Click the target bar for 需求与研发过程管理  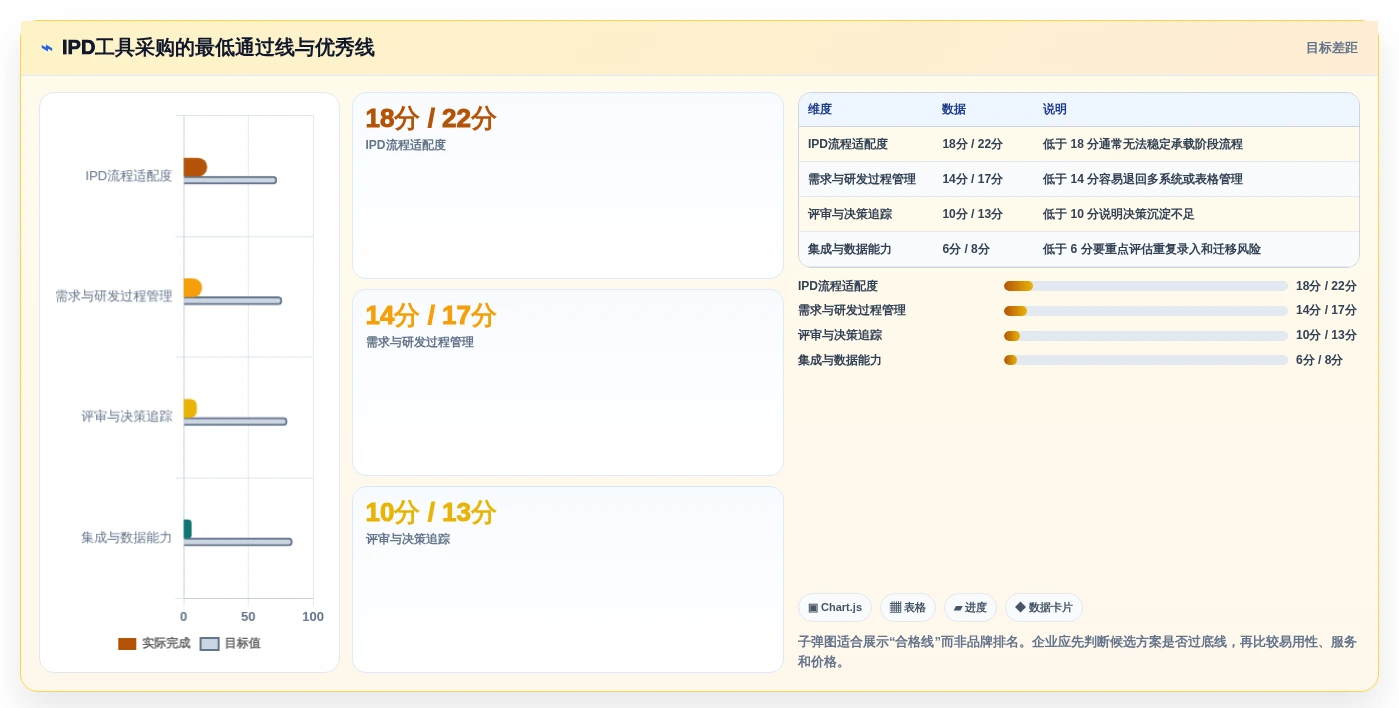click(x=232, y=301)
